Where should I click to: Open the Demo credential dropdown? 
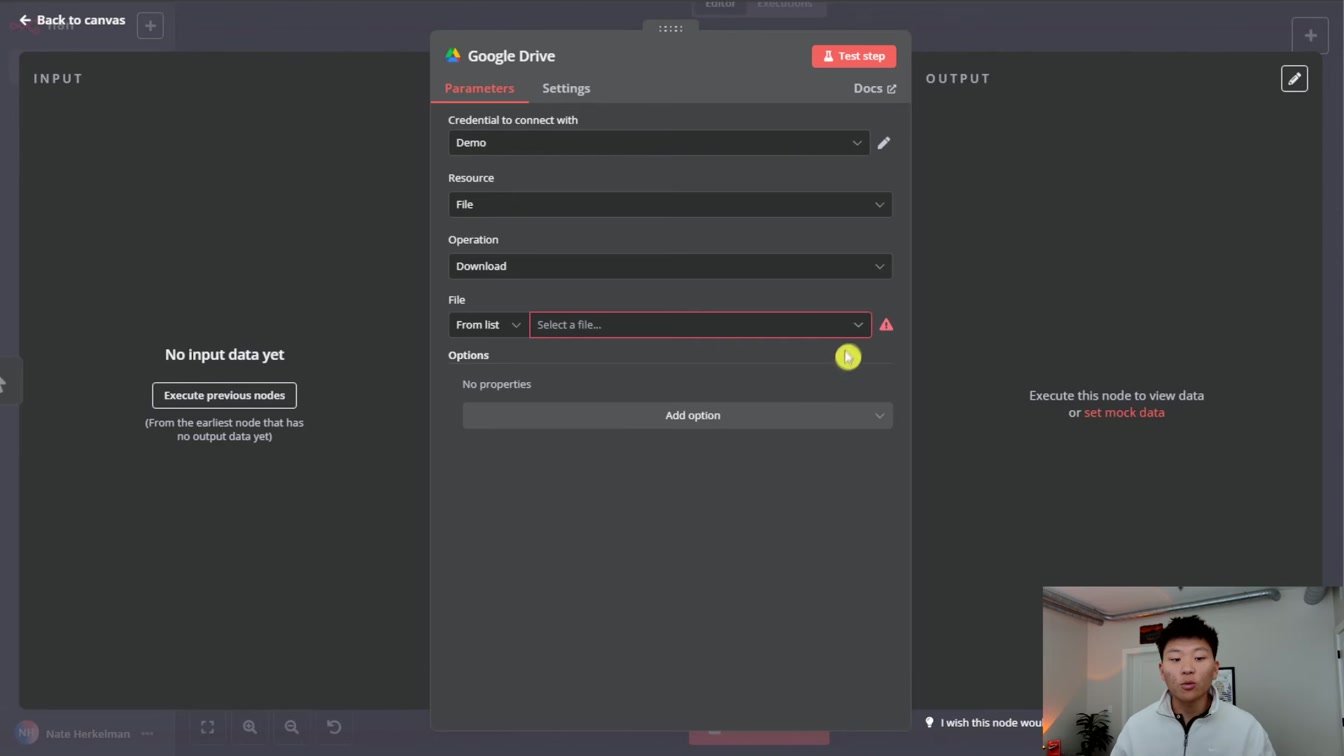(x=658, y=143)
